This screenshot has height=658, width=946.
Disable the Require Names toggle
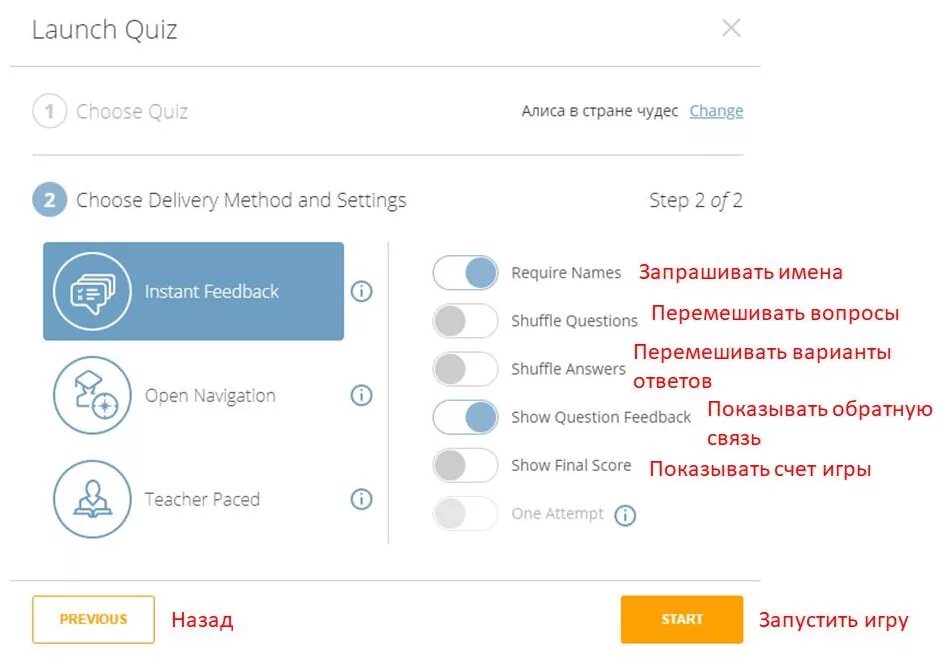(465, 272)
